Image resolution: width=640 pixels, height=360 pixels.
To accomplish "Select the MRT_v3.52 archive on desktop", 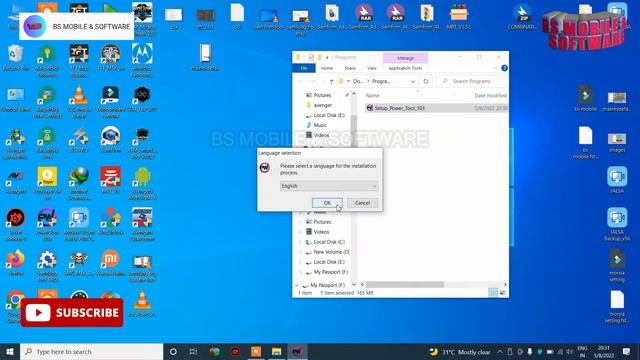I will pyautogui.click(x=459, y=17).
